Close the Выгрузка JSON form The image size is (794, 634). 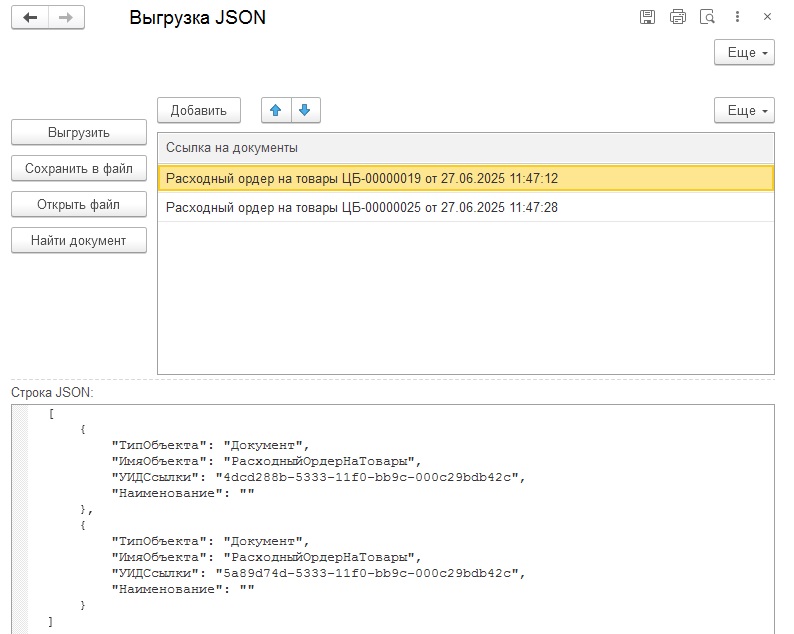(x=767, y=17)
